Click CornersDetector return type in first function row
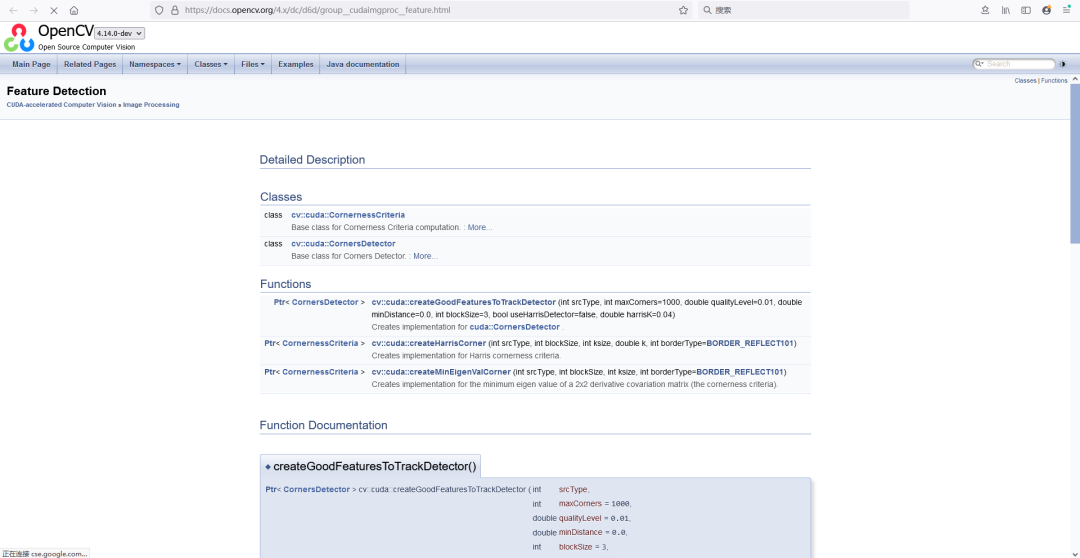Screen dimensions: 1080x558 click(325, 302)
